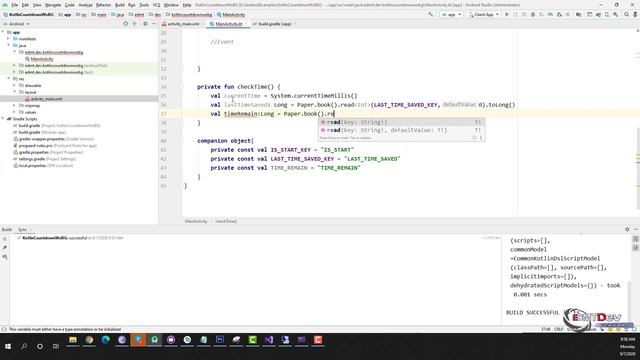Click the KotlinCountdownWidBG build result entry
The image size is (640, 360).
pyautogui.click(x=69, y=238)
